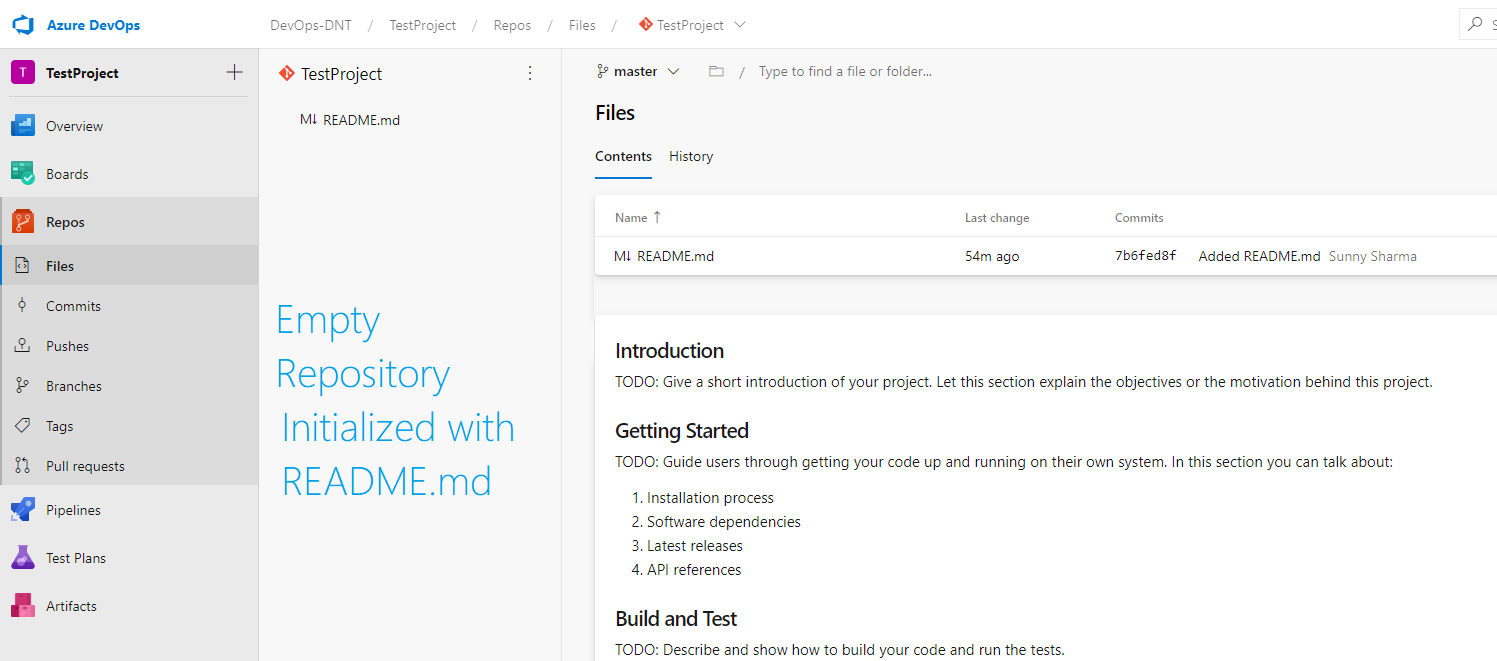
Task: Create a new project with the plus button
Action: pyautogui.click(x=234, y=72)
